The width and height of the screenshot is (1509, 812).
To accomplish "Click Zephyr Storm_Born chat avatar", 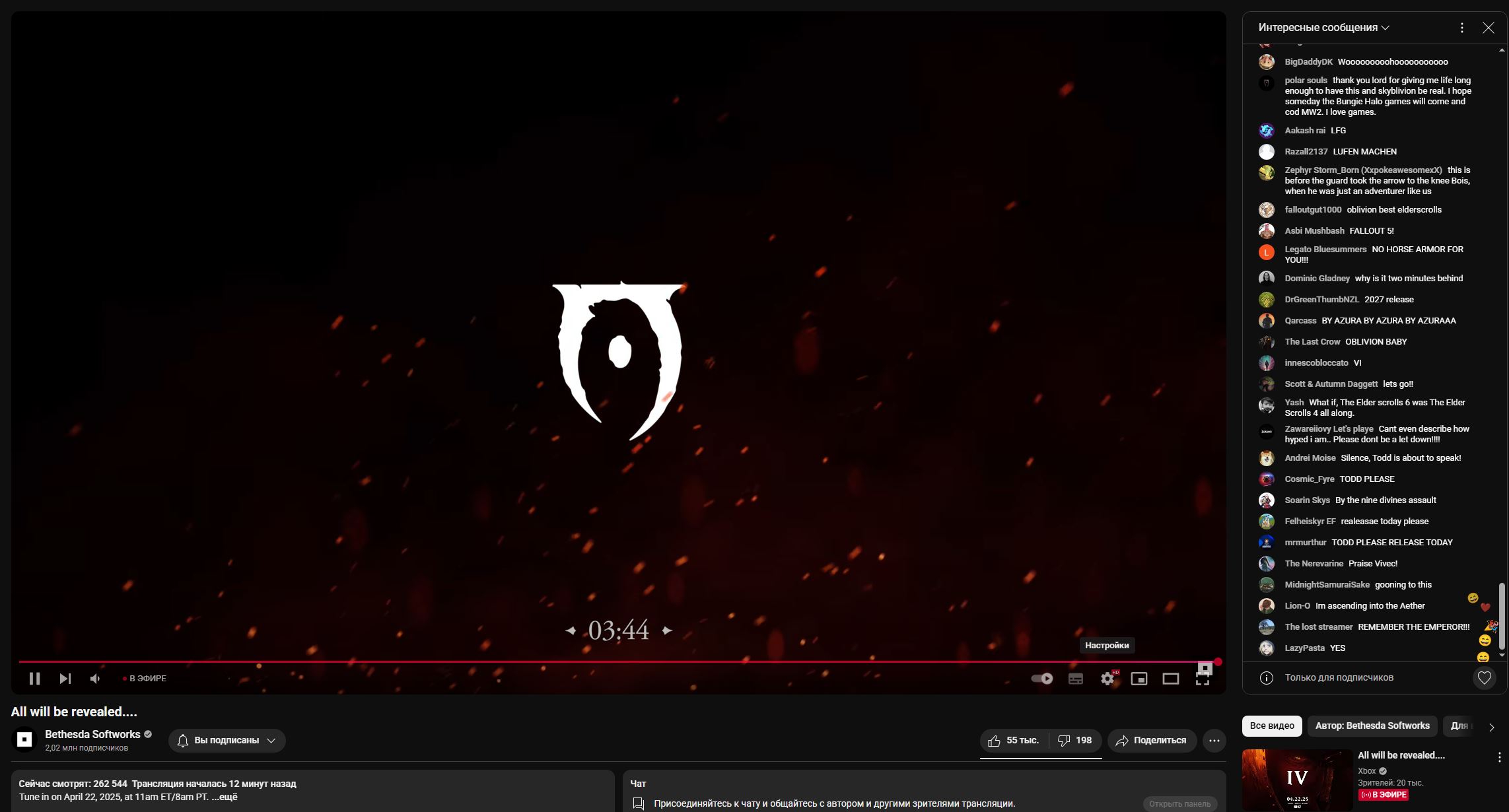I will (1266, 173).
